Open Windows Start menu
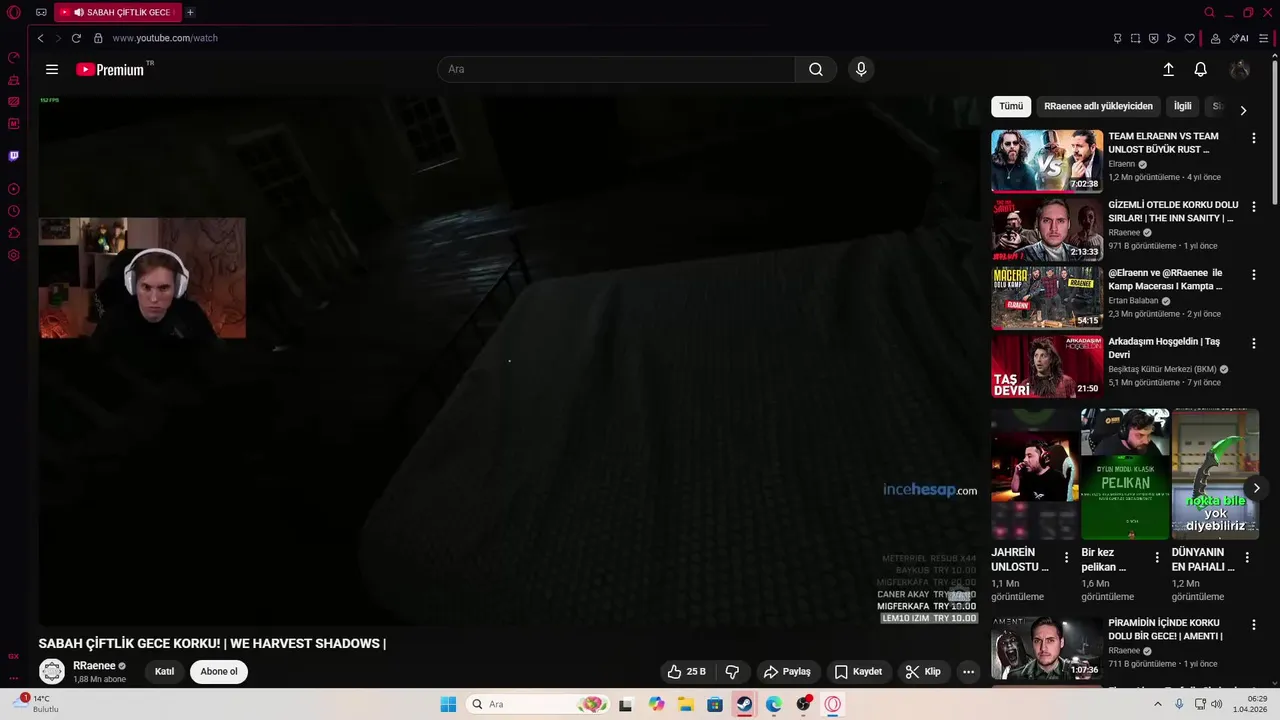 point(448,704)
